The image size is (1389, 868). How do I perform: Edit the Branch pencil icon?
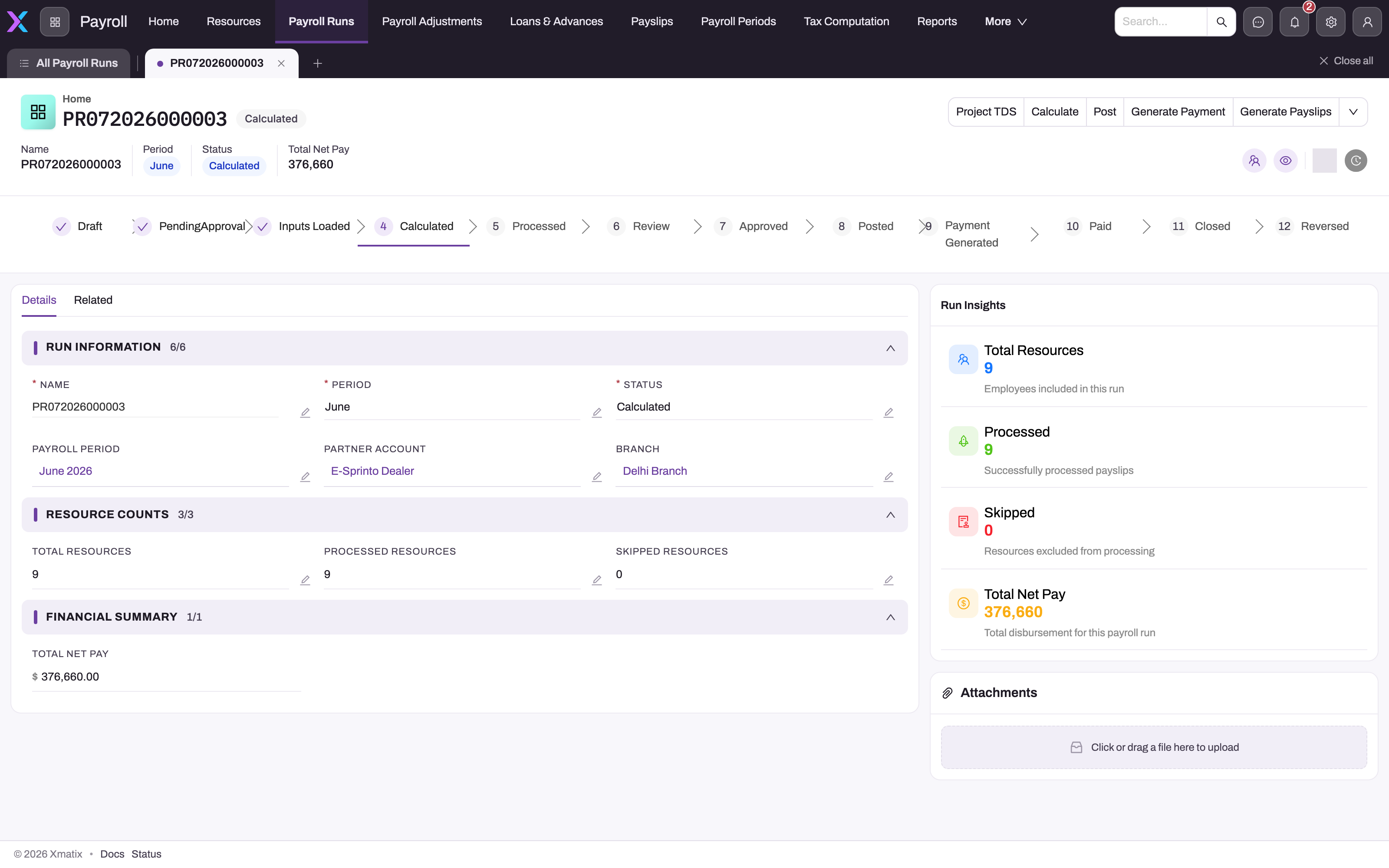[889, 477]
